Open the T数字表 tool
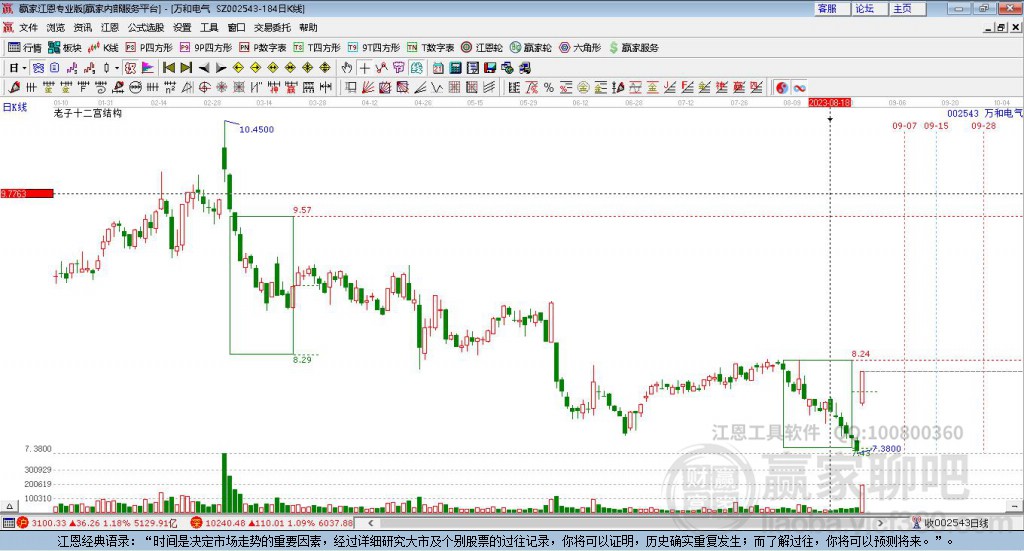 coord(430,48)
